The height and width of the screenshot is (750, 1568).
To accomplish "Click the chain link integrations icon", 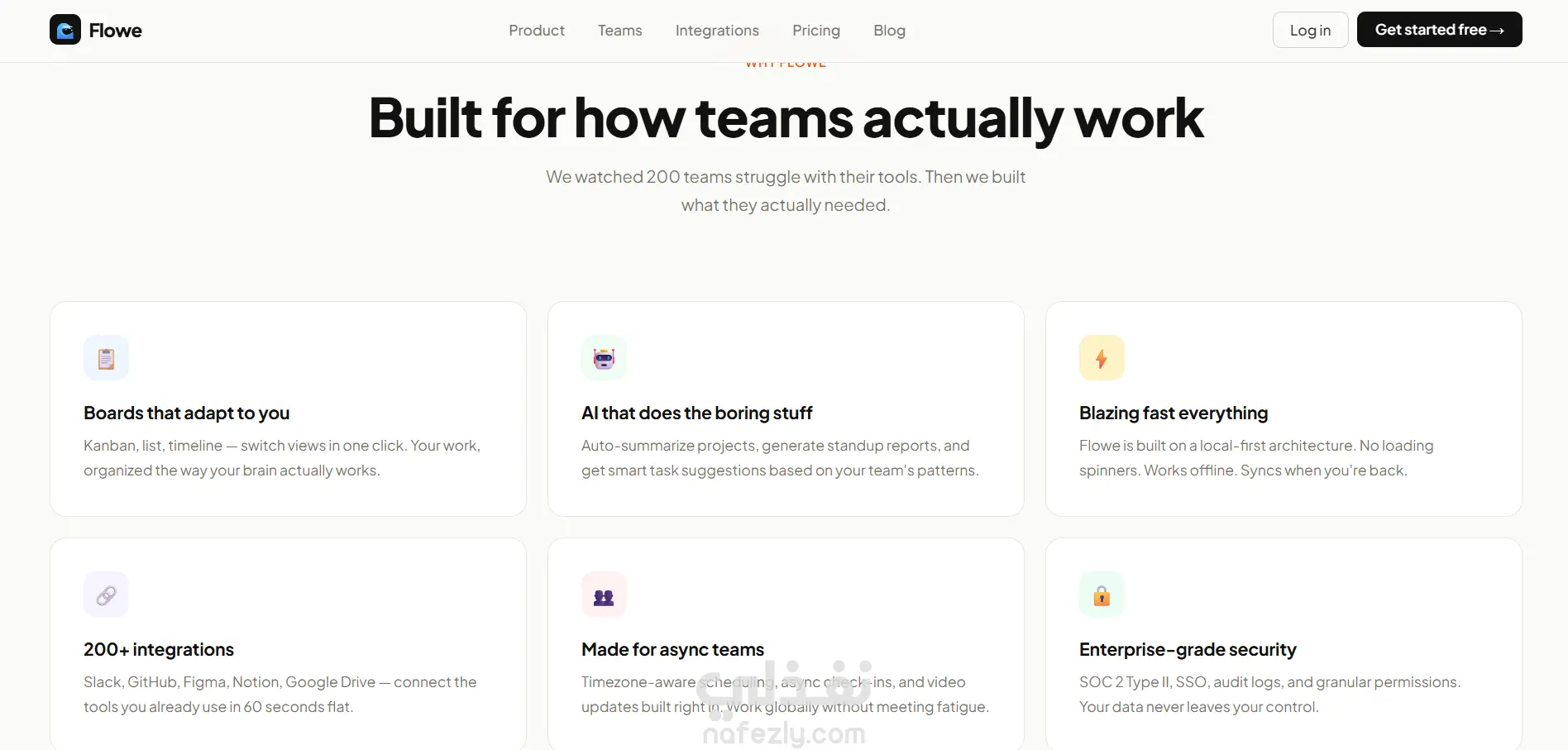I will click(x=106, y=595).
